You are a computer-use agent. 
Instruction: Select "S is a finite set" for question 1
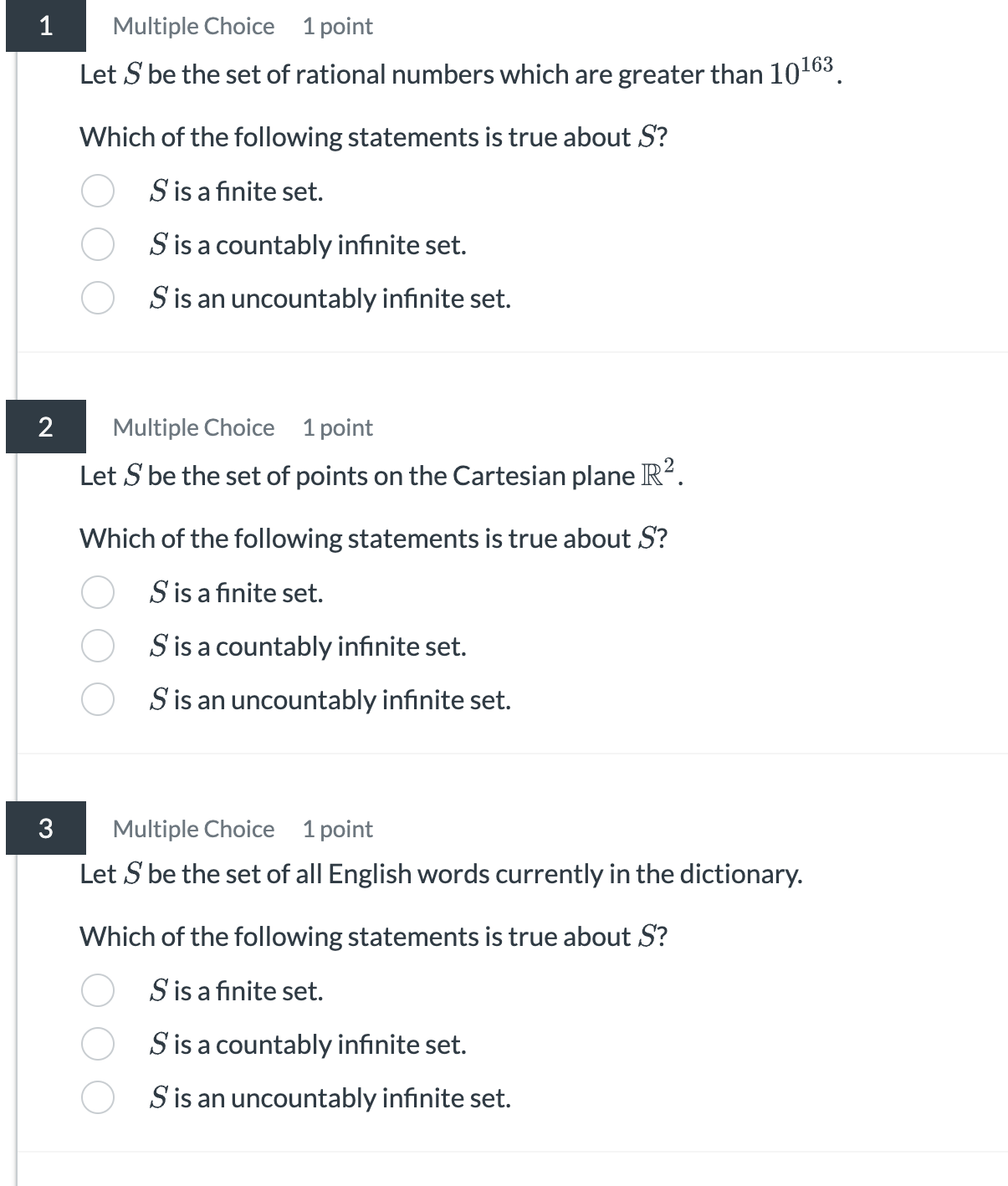tap(98, 192)
